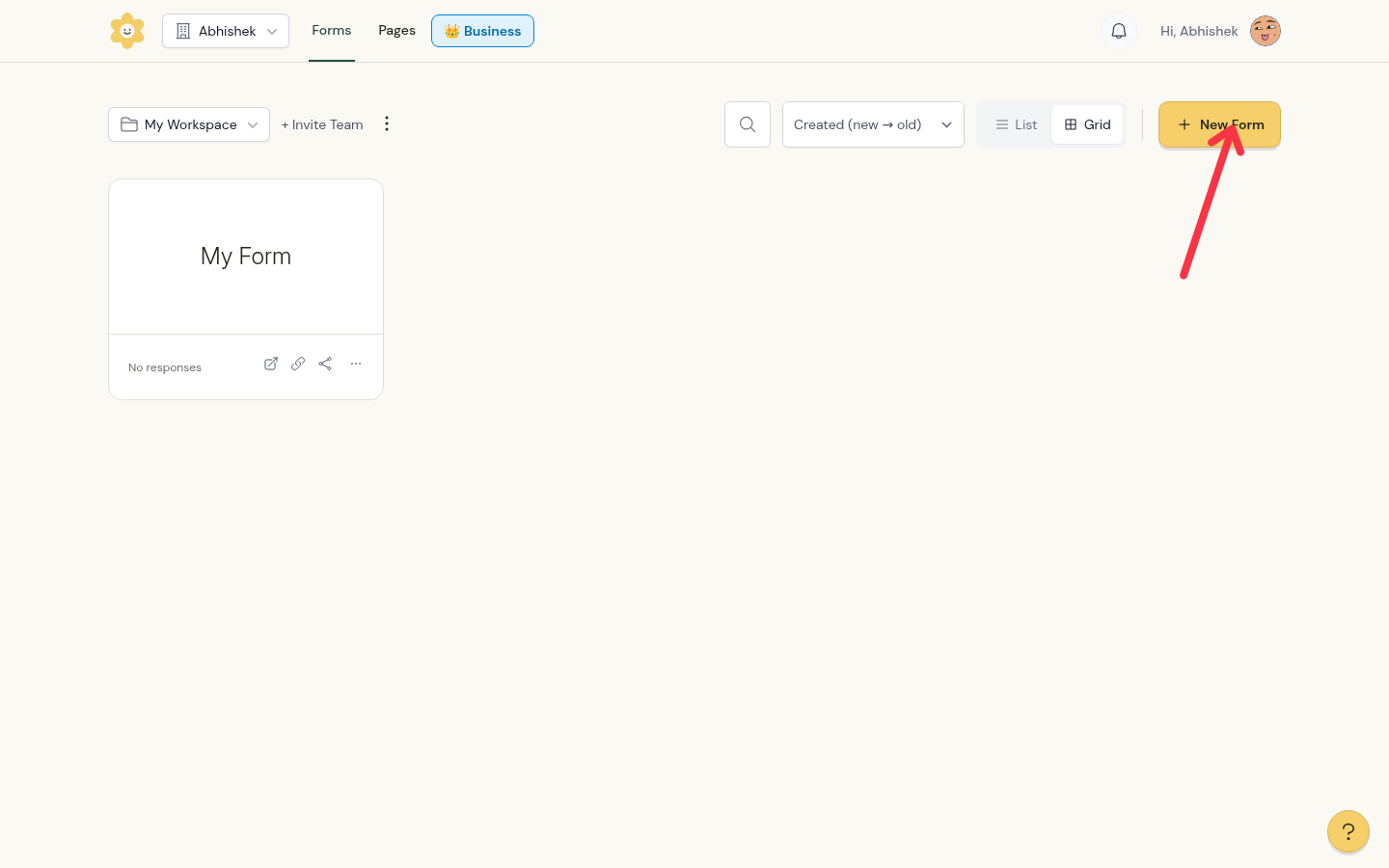Open the My Form card thumbnail
The height and width of the screenshot is (868, 1389).
tap(246, 257)
